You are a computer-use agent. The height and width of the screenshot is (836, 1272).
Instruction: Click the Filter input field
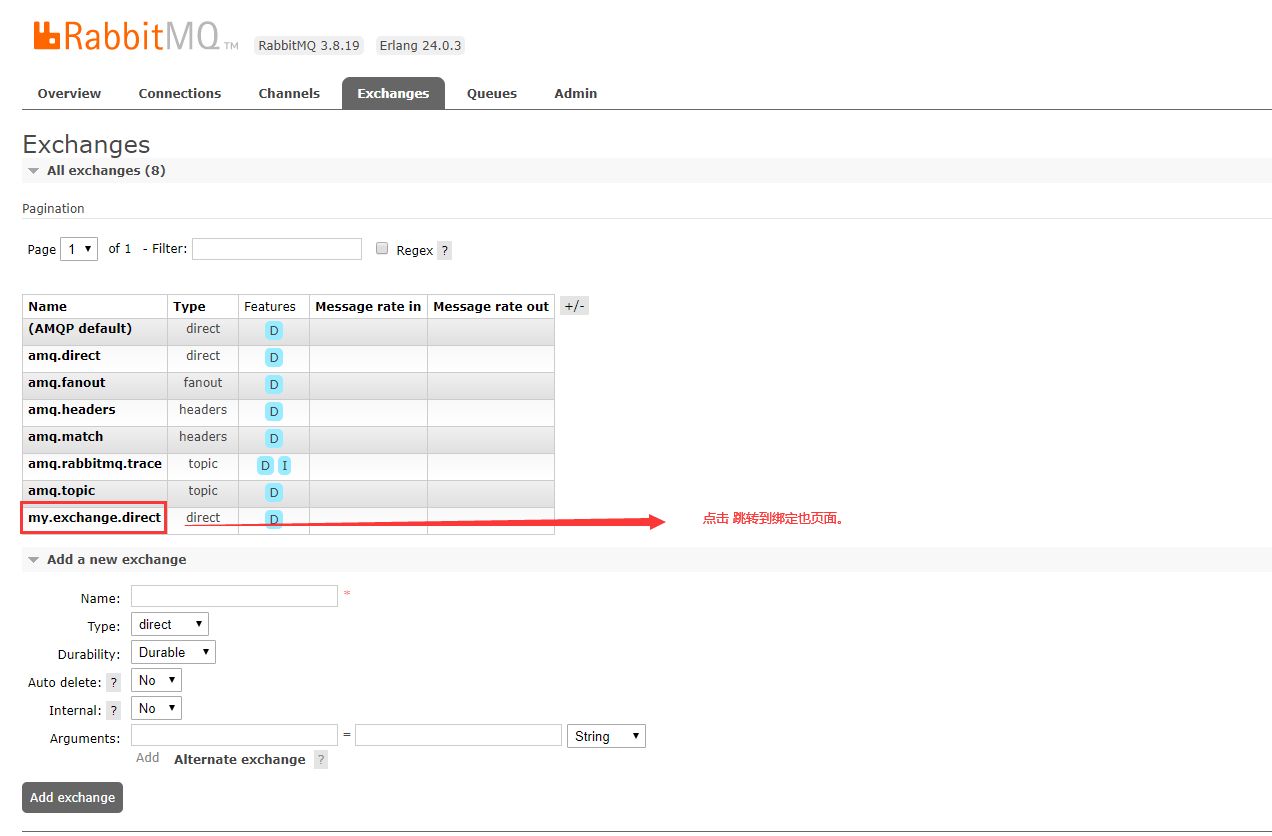click(x=277, y=249)
